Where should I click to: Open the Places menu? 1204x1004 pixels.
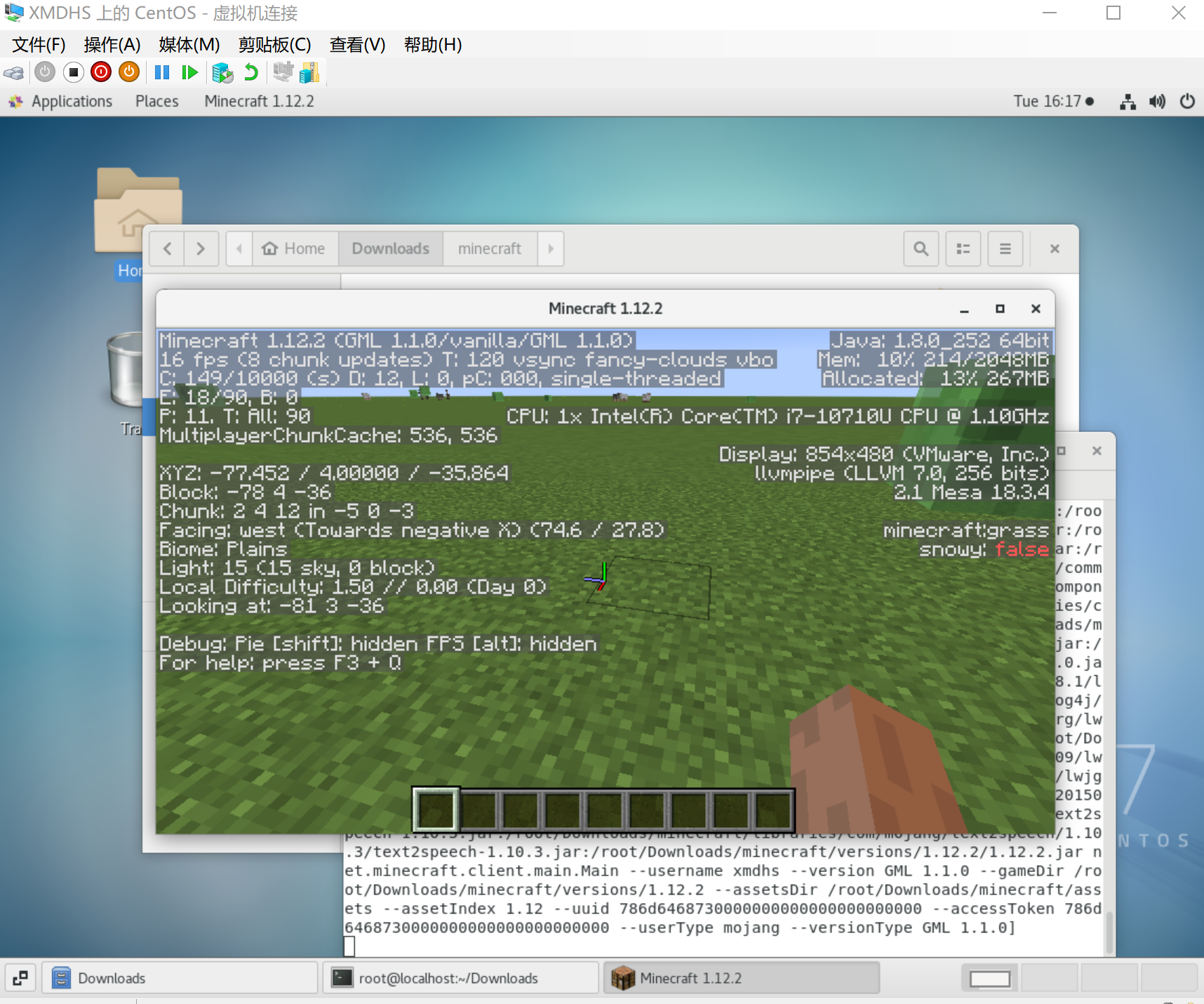point(157,102)
